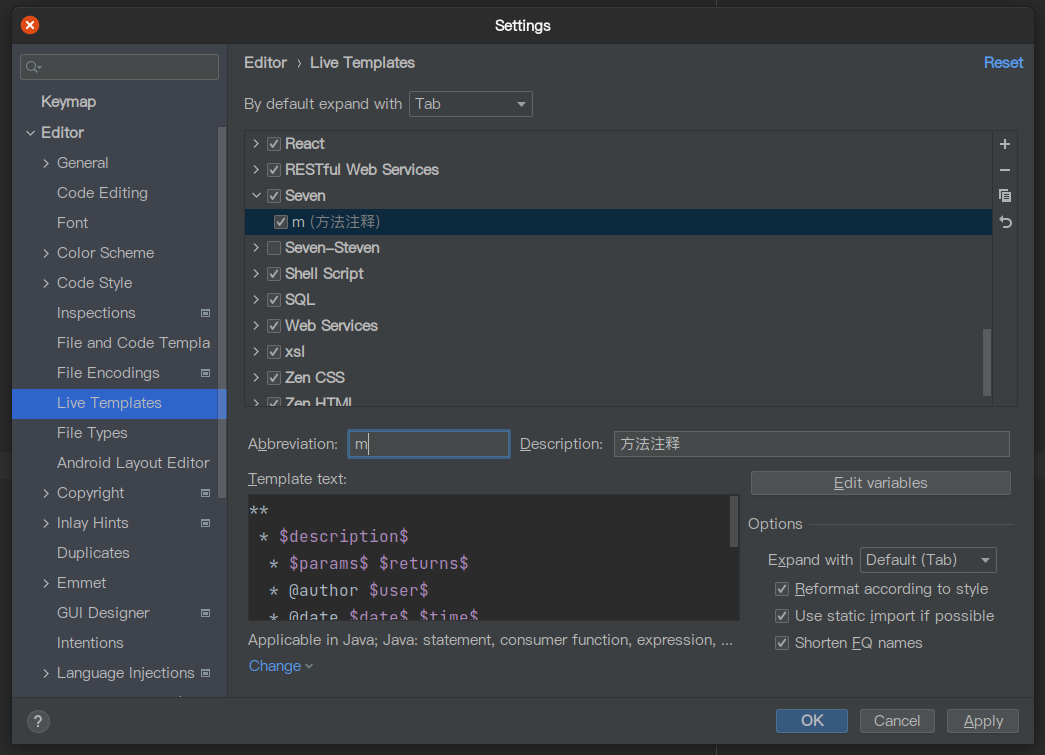This screenshot has width=1045, height=755.
Task: Open the Keymap settings page
Action: [69, 102]
